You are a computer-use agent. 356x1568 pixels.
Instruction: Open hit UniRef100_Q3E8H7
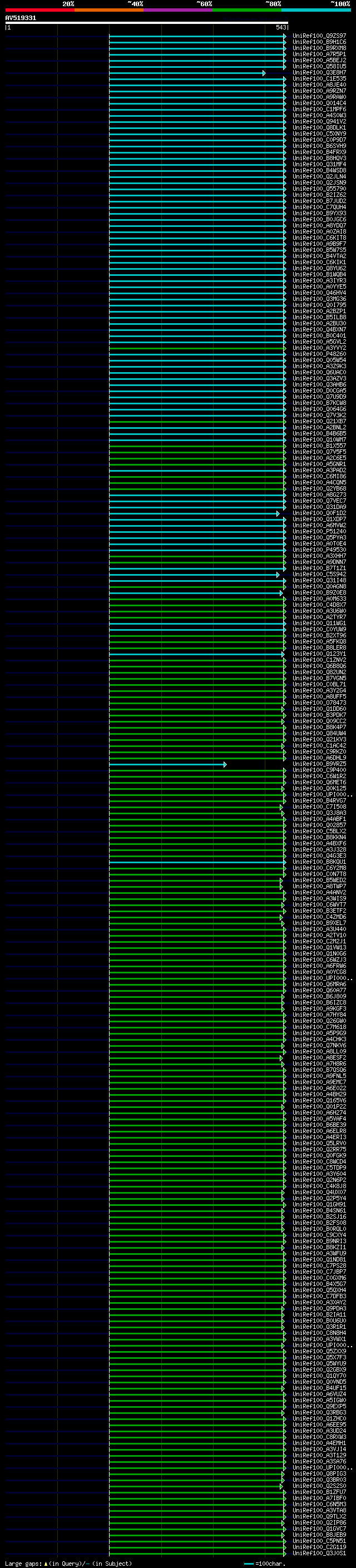(319, 73)
